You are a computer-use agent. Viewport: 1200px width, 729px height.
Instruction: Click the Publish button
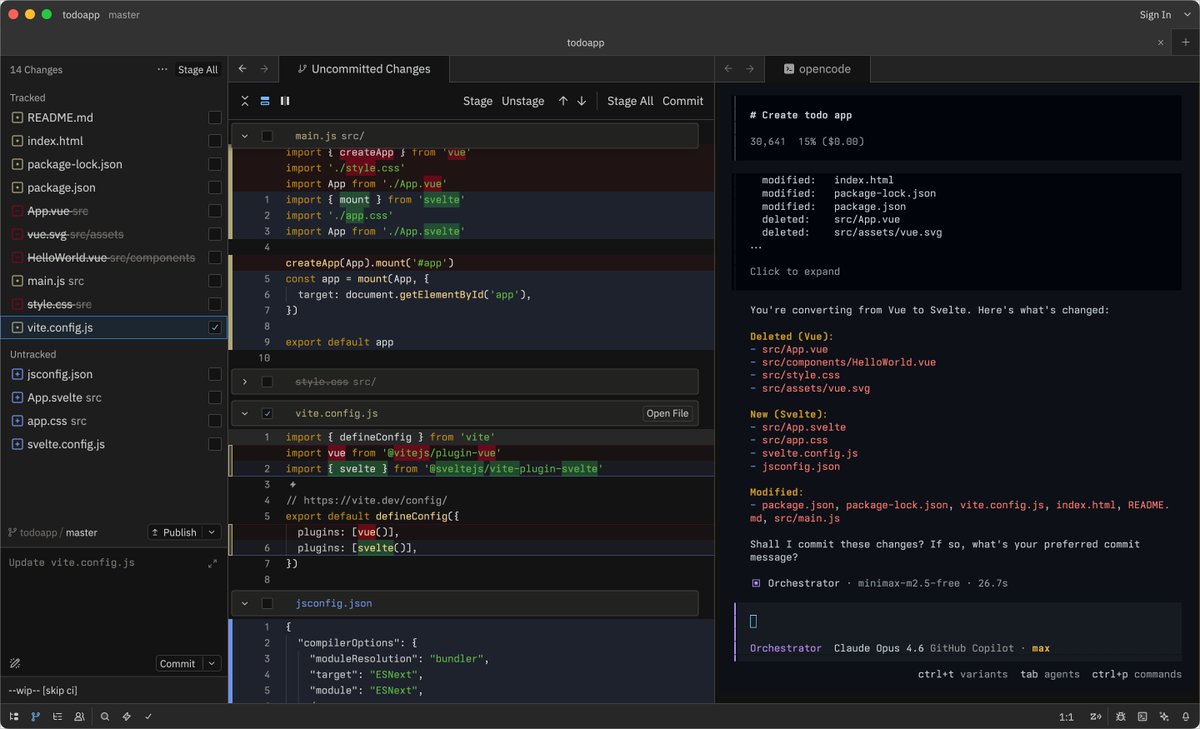[175, 532]
